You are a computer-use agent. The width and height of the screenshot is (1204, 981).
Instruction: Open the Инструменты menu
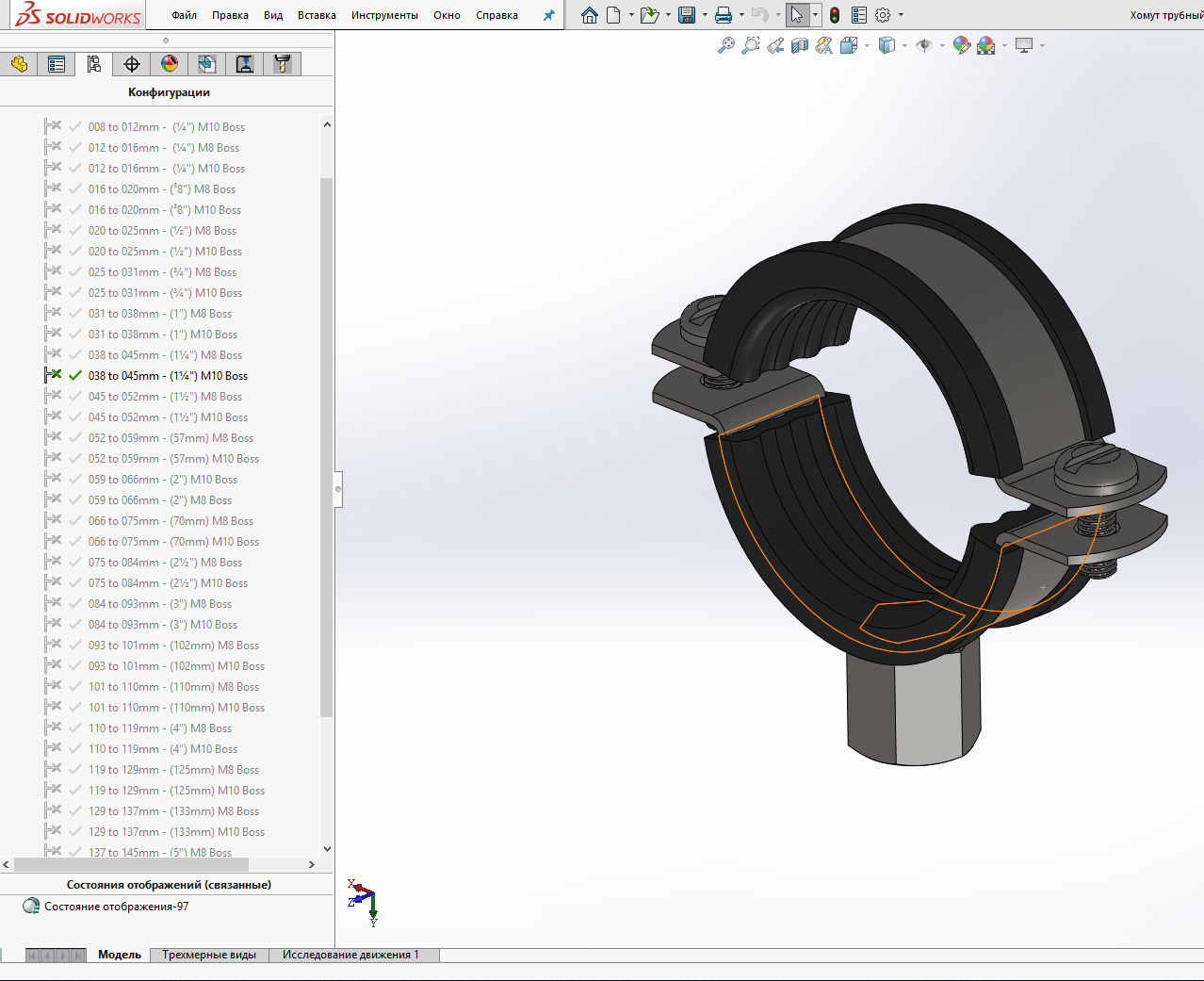coord(384,15)
